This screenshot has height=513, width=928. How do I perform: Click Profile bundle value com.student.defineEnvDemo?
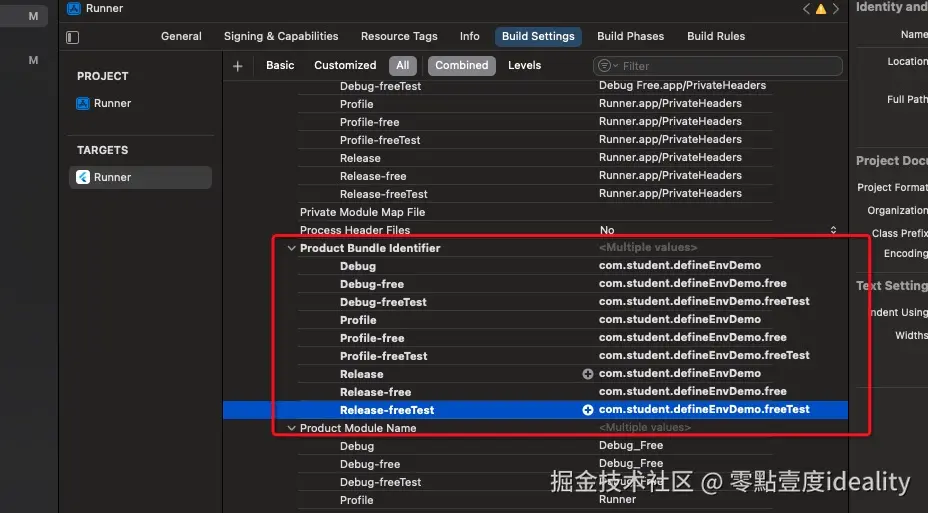(x=679, y=320)
